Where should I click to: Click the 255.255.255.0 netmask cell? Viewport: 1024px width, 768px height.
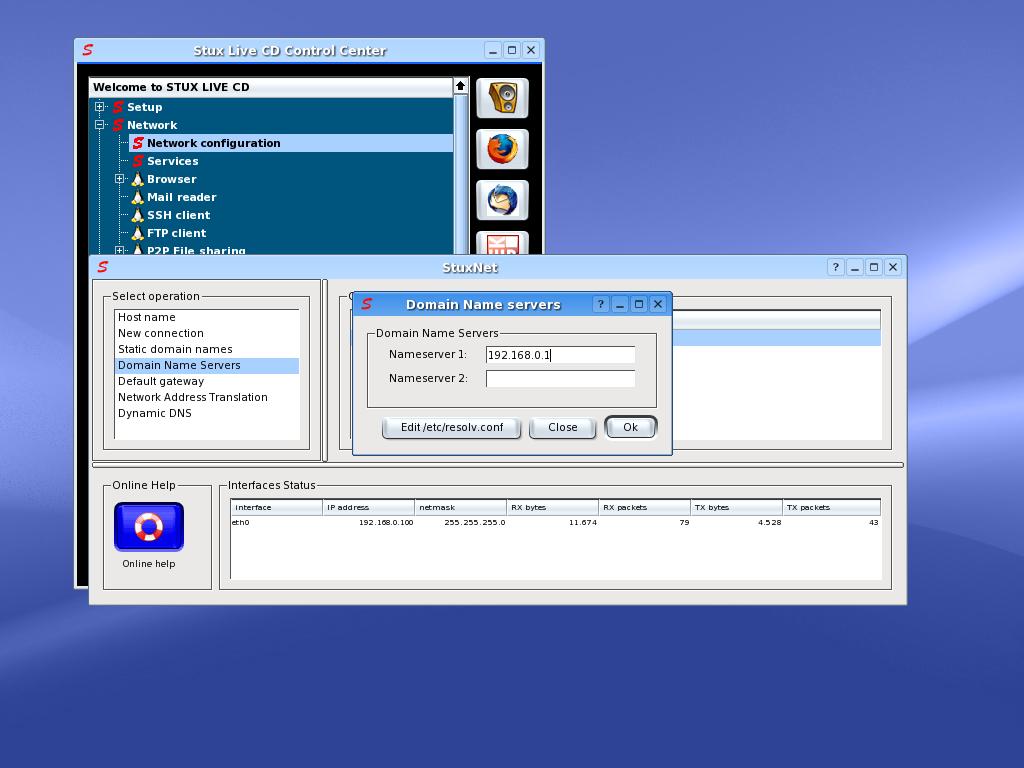point(475,522)
